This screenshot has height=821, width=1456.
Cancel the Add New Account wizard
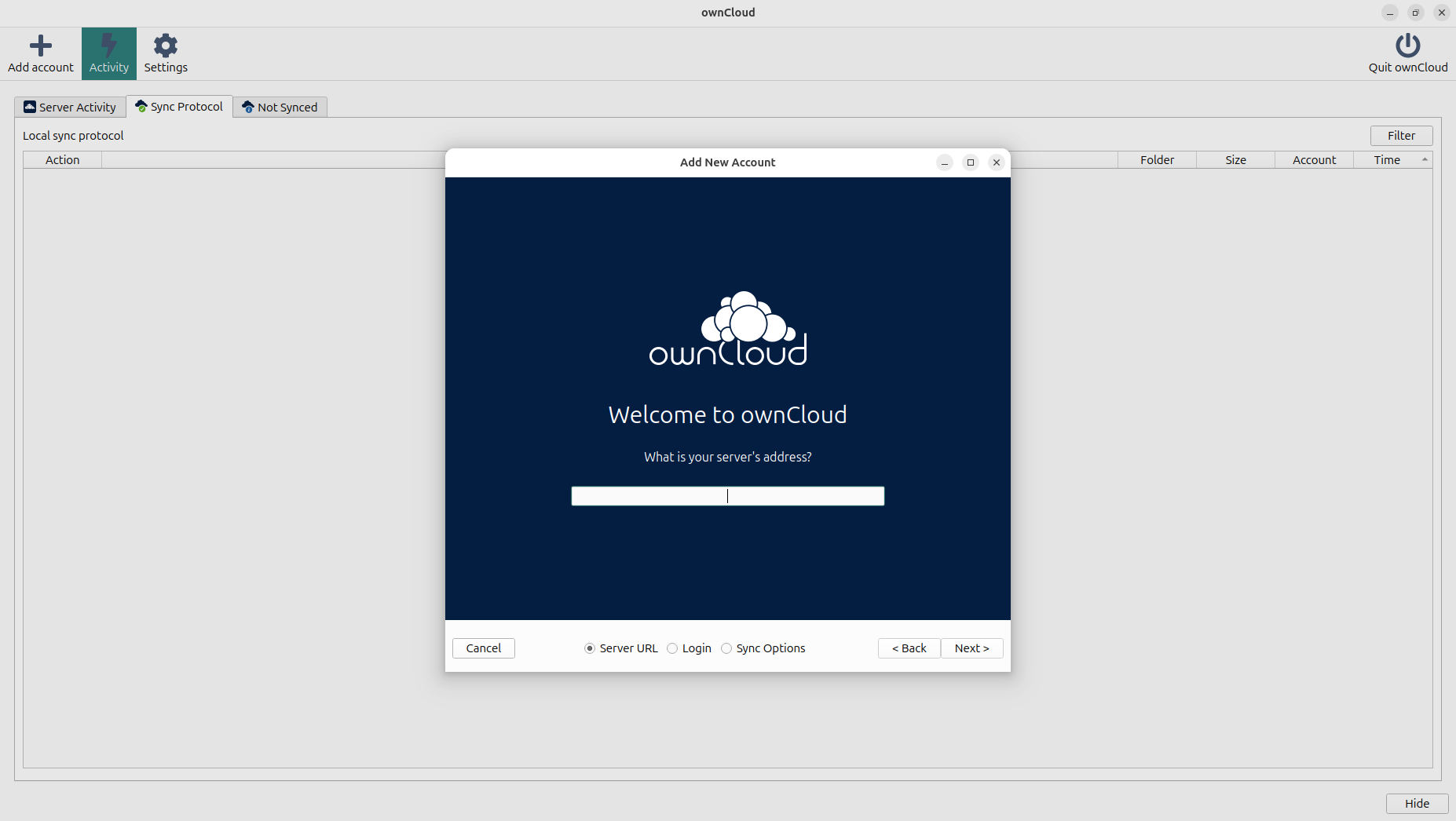(484, 648)
